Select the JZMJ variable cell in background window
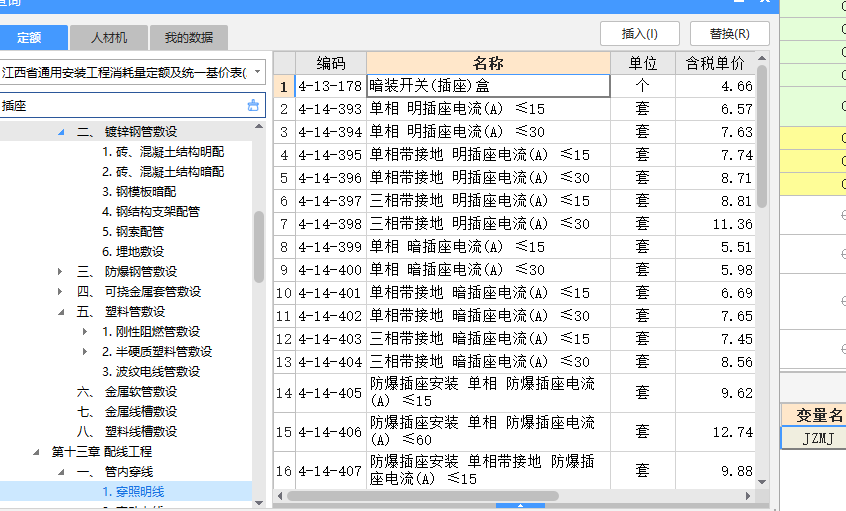Image resolution: width=846 pixels, height=511 pixels. [x=814, y=438]
